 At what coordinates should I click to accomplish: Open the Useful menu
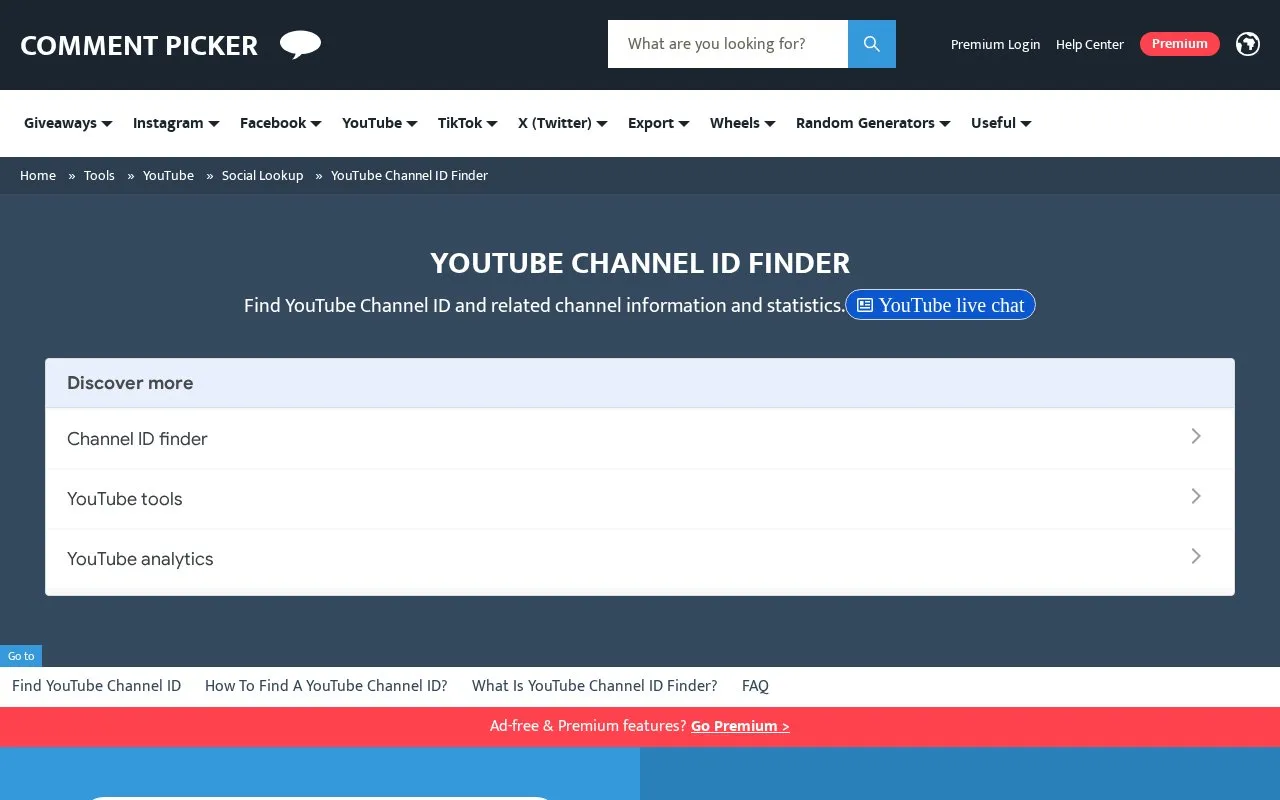click(x=1001, y=123)
